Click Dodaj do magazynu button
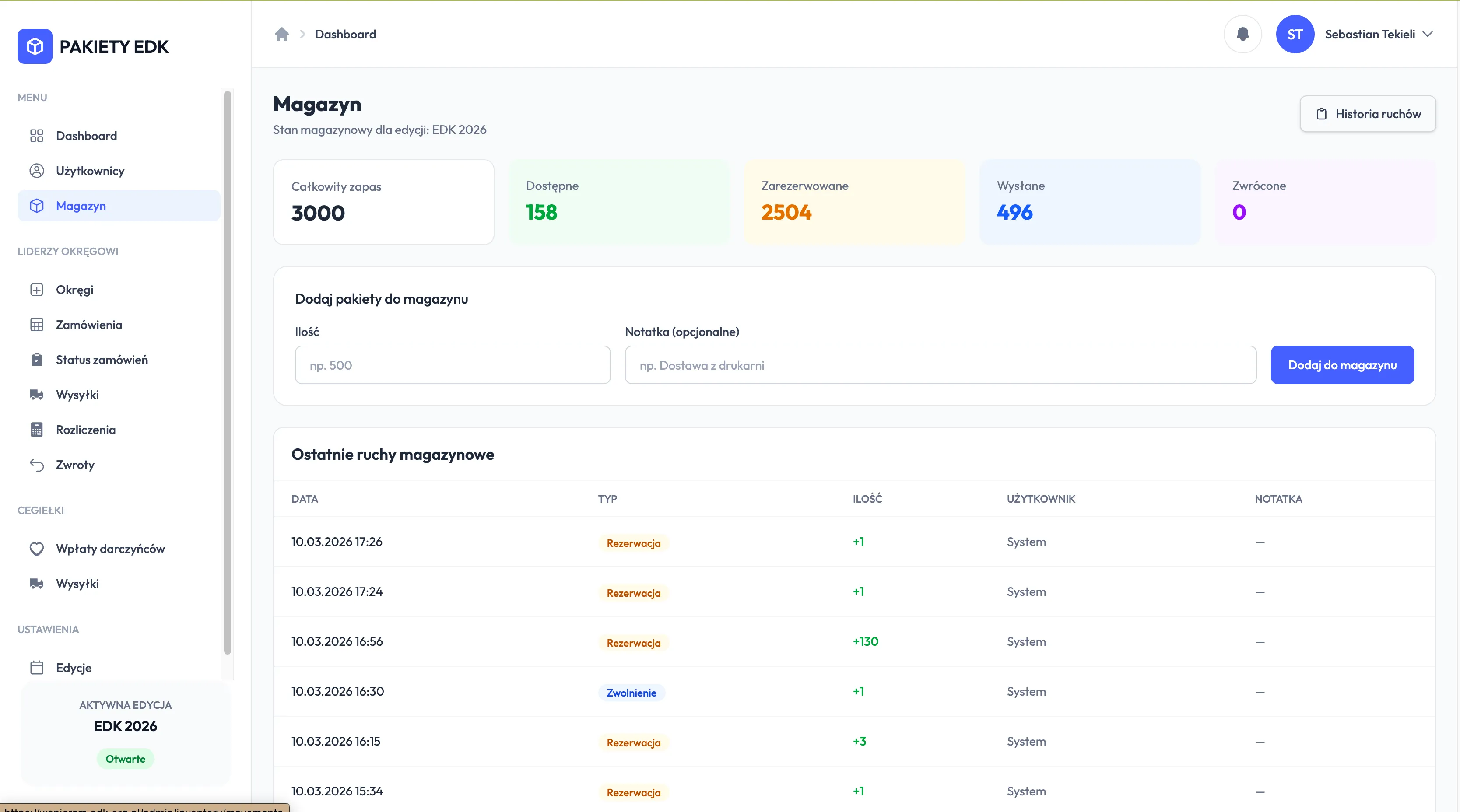1460x812 pixels. pos(1342,365)
